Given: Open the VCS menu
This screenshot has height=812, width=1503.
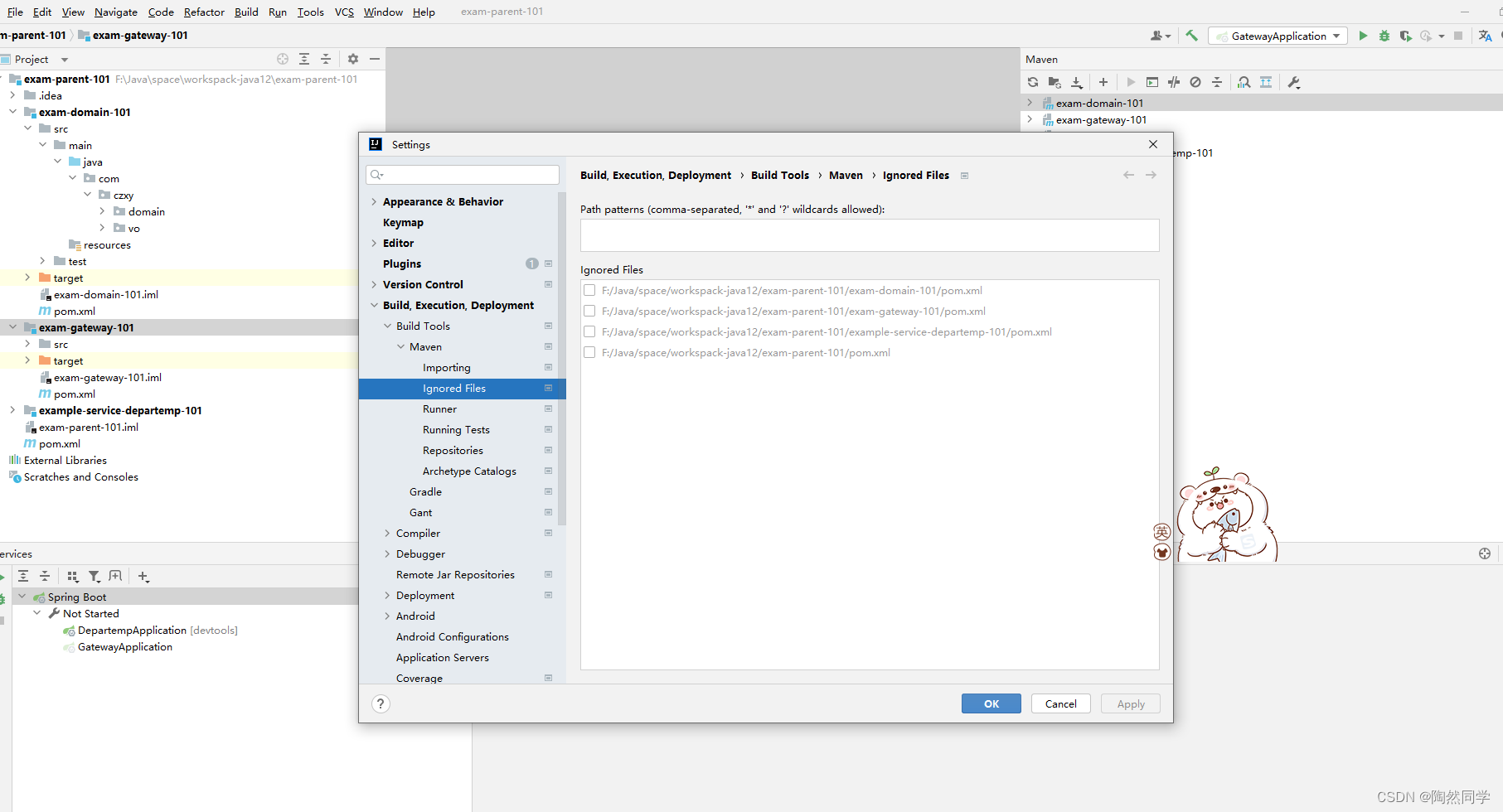Looking at the screenshot, I should click(x=344, y=12).
